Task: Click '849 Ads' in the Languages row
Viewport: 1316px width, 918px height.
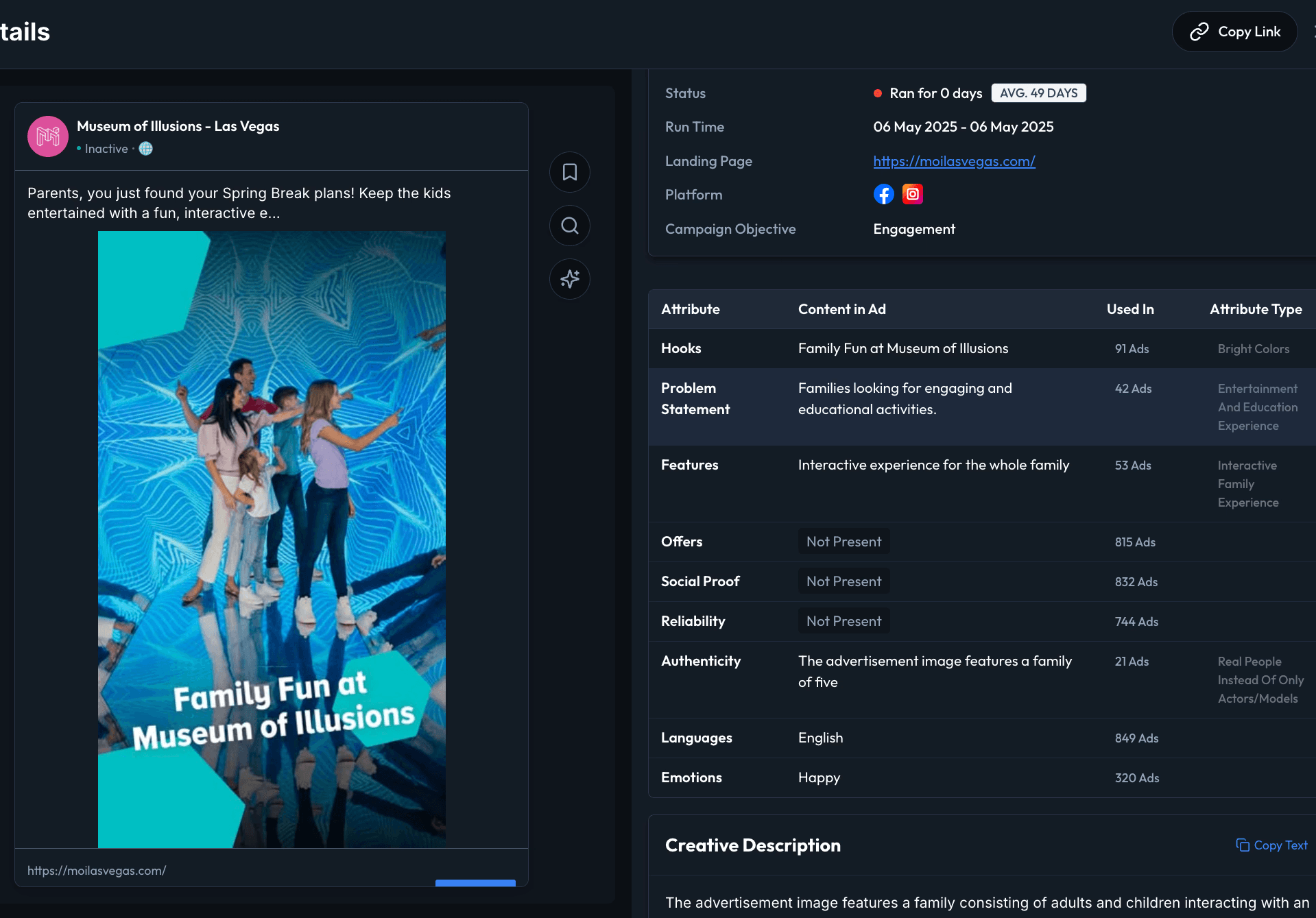Action: click(x=1136, y=738)
